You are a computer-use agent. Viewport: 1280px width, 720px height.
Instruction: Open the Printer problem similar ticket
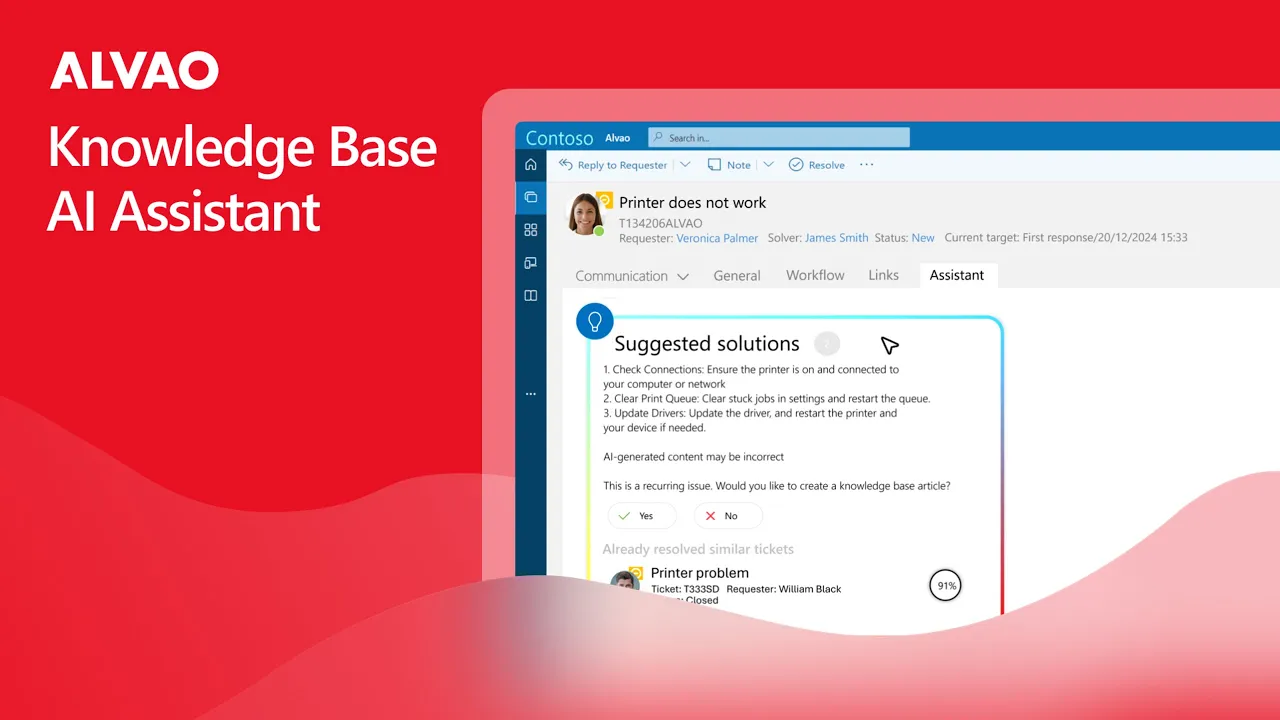pos(699,573)
